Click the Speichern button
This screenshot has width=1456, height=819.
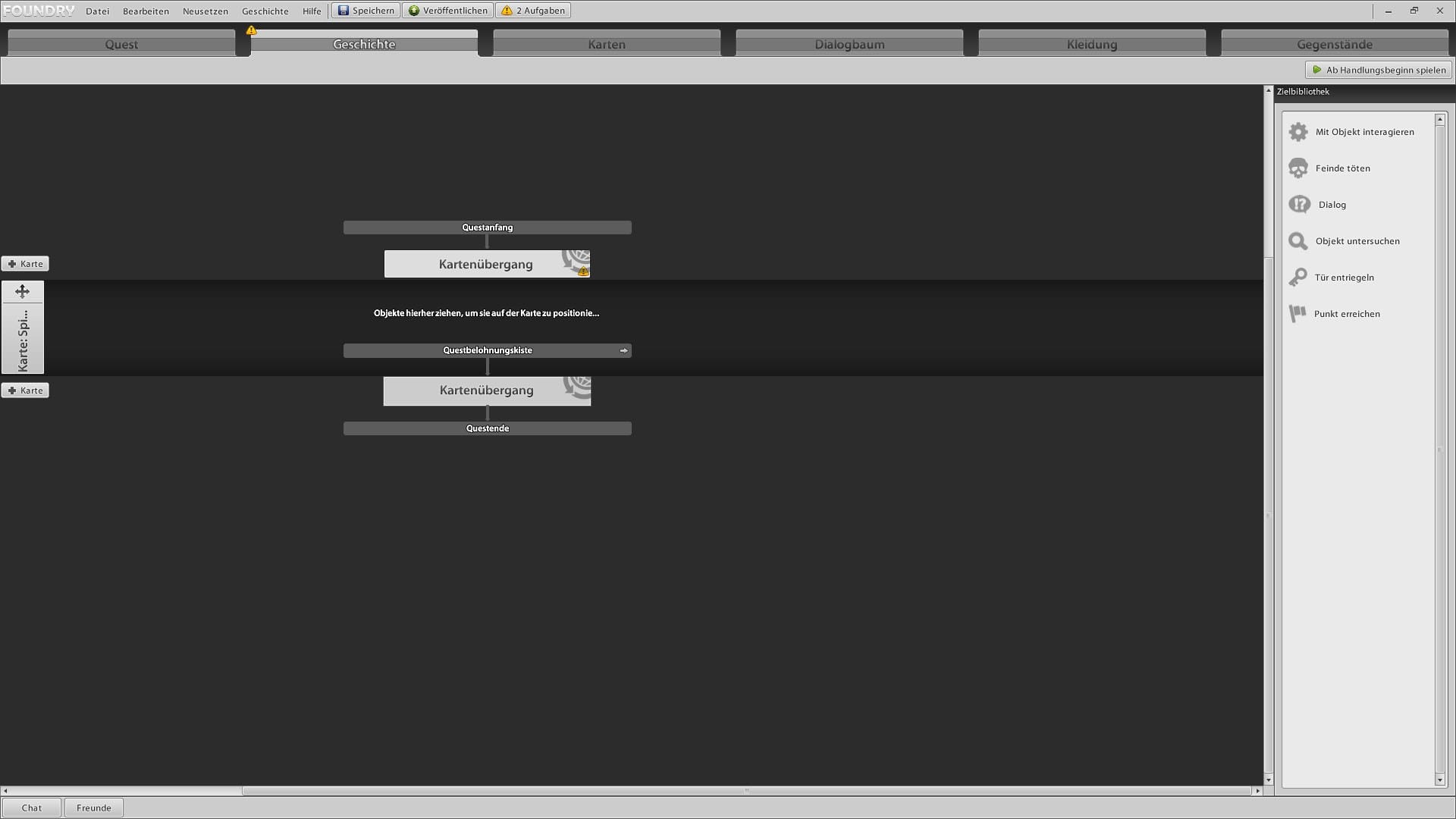[x=366, y=11]
